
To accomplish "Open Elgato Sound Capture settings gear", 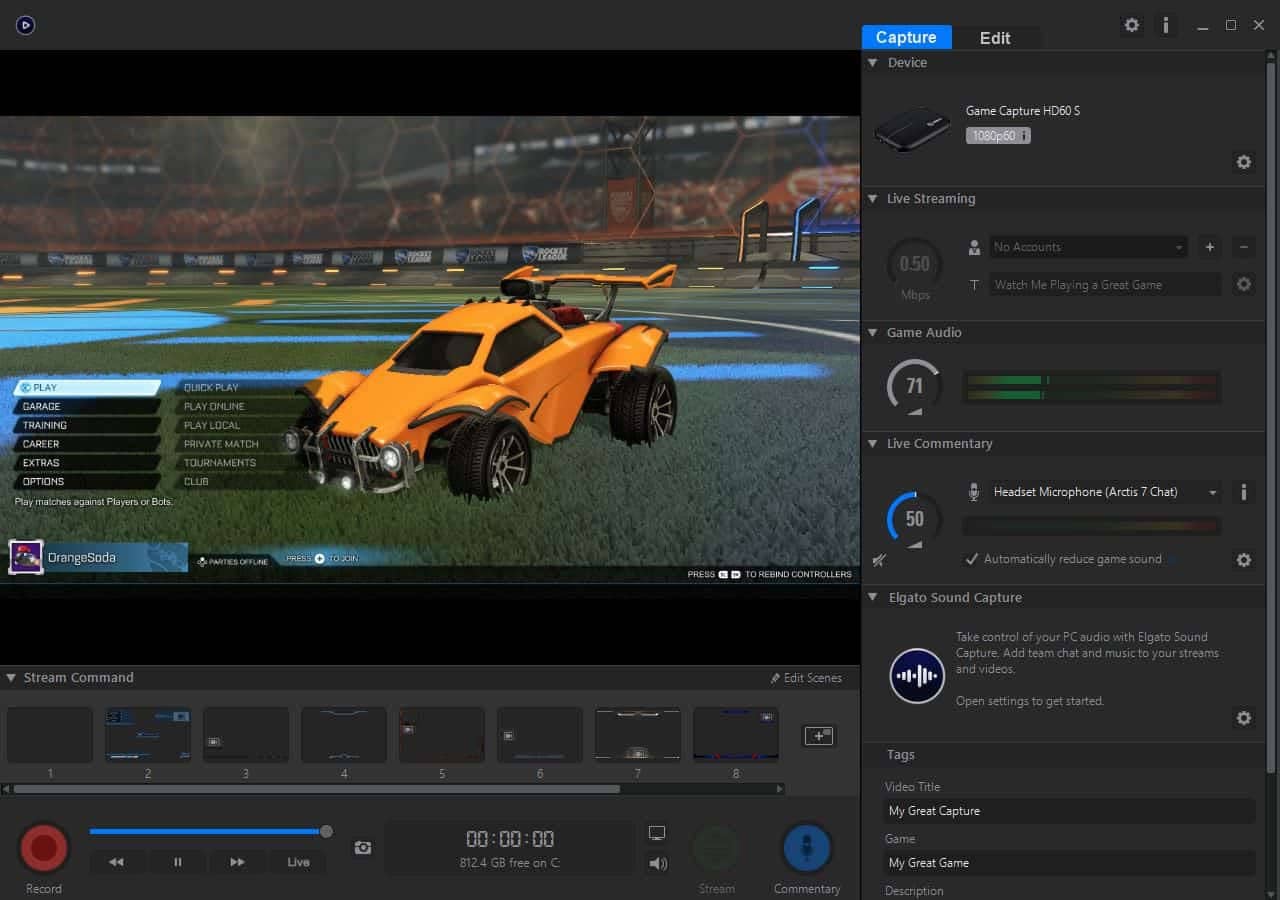I will [x=1244, y=718].
